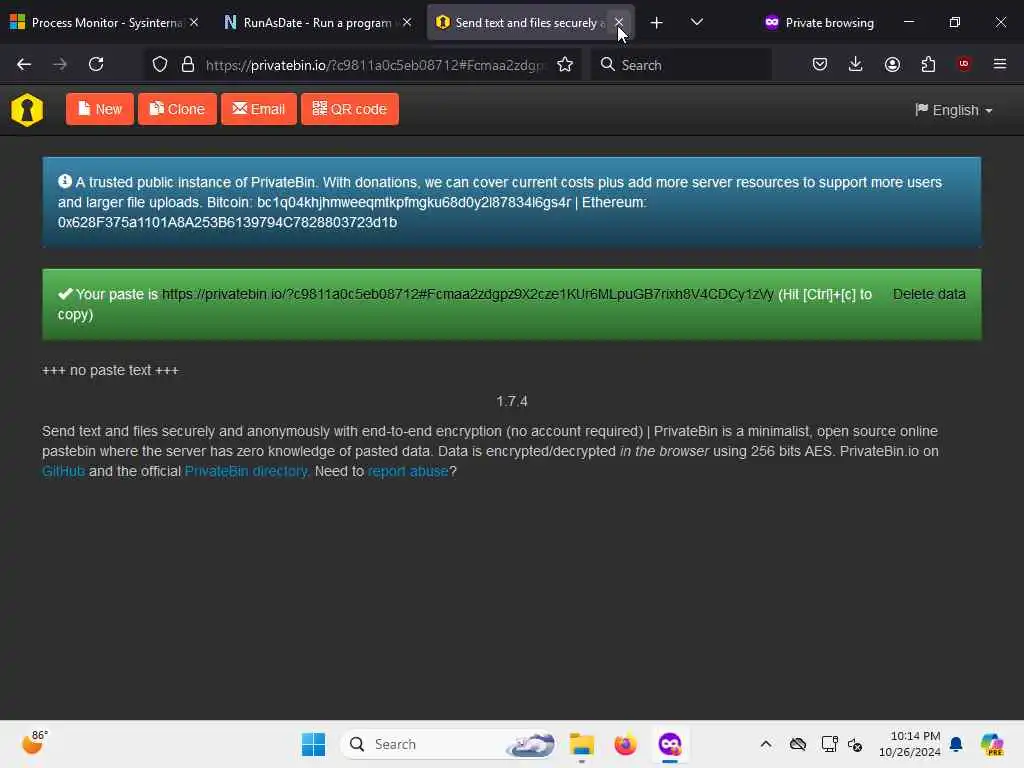Image resolution: width=1024 pixels, height=768 pixels.
Task: Show hidden system tray icons
Action: tap(765, 744)
